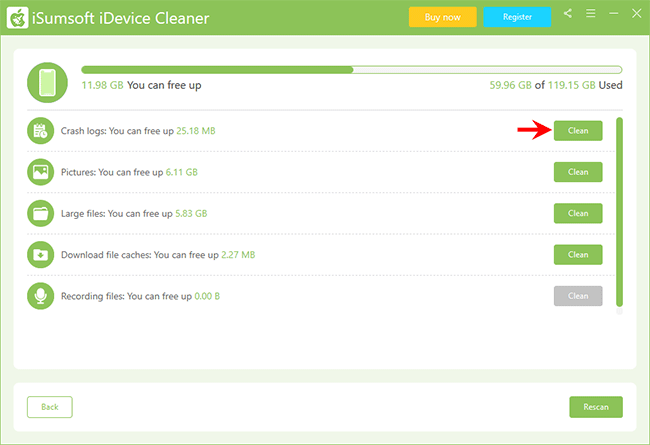Clean the Pictures category

click(578, 172)
